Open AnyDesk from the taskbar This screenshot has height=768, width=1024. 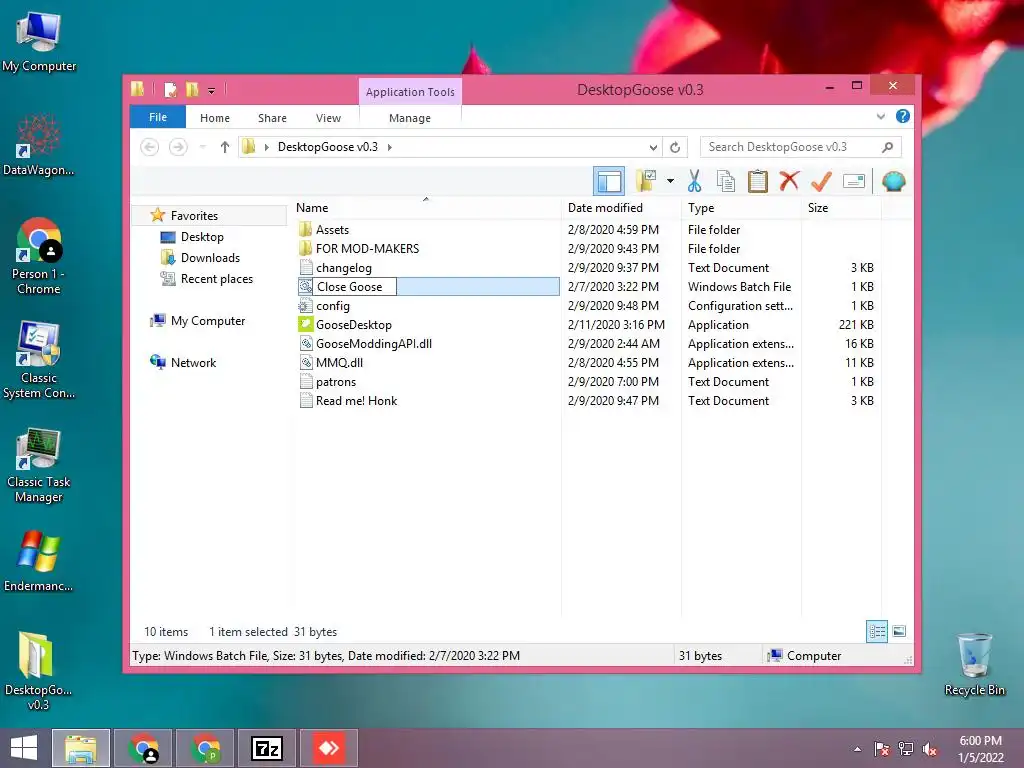click(328, 748)
